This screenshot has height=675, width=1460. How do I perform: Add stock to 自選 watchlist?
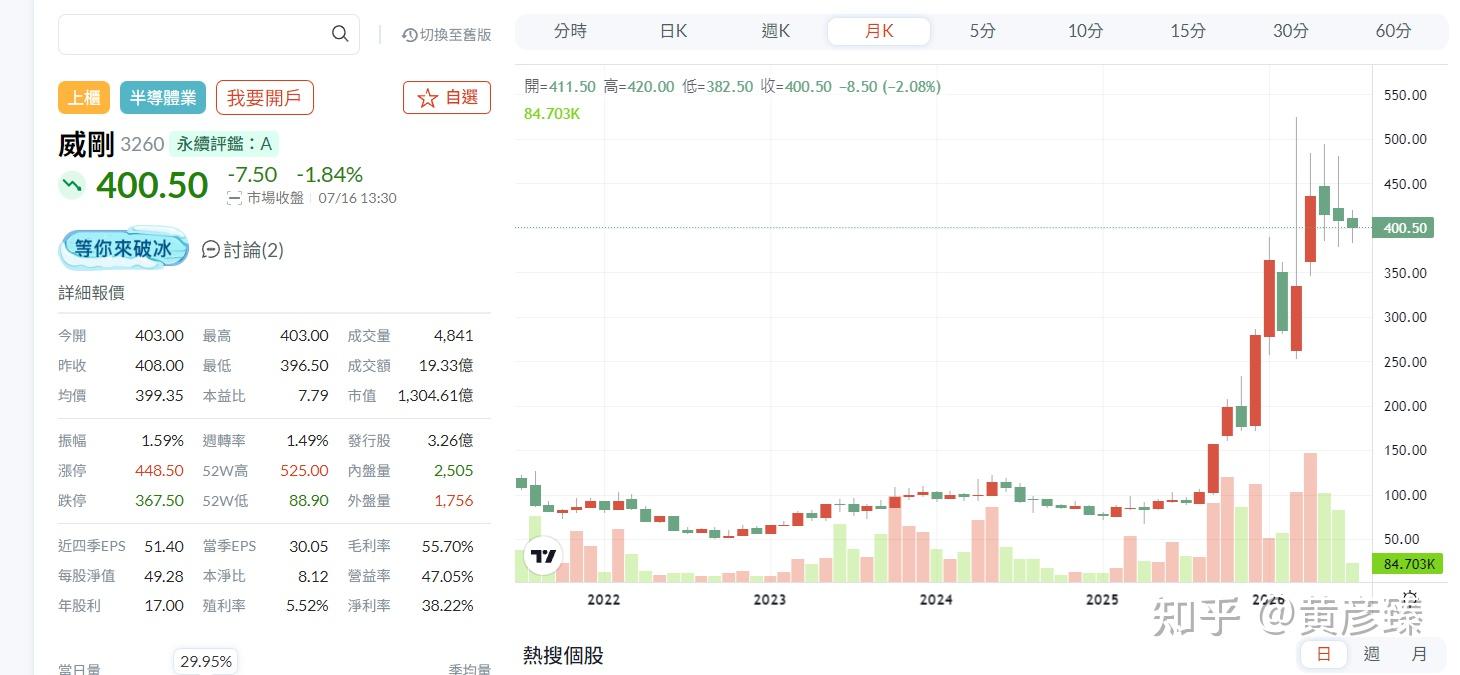[447, 97]
